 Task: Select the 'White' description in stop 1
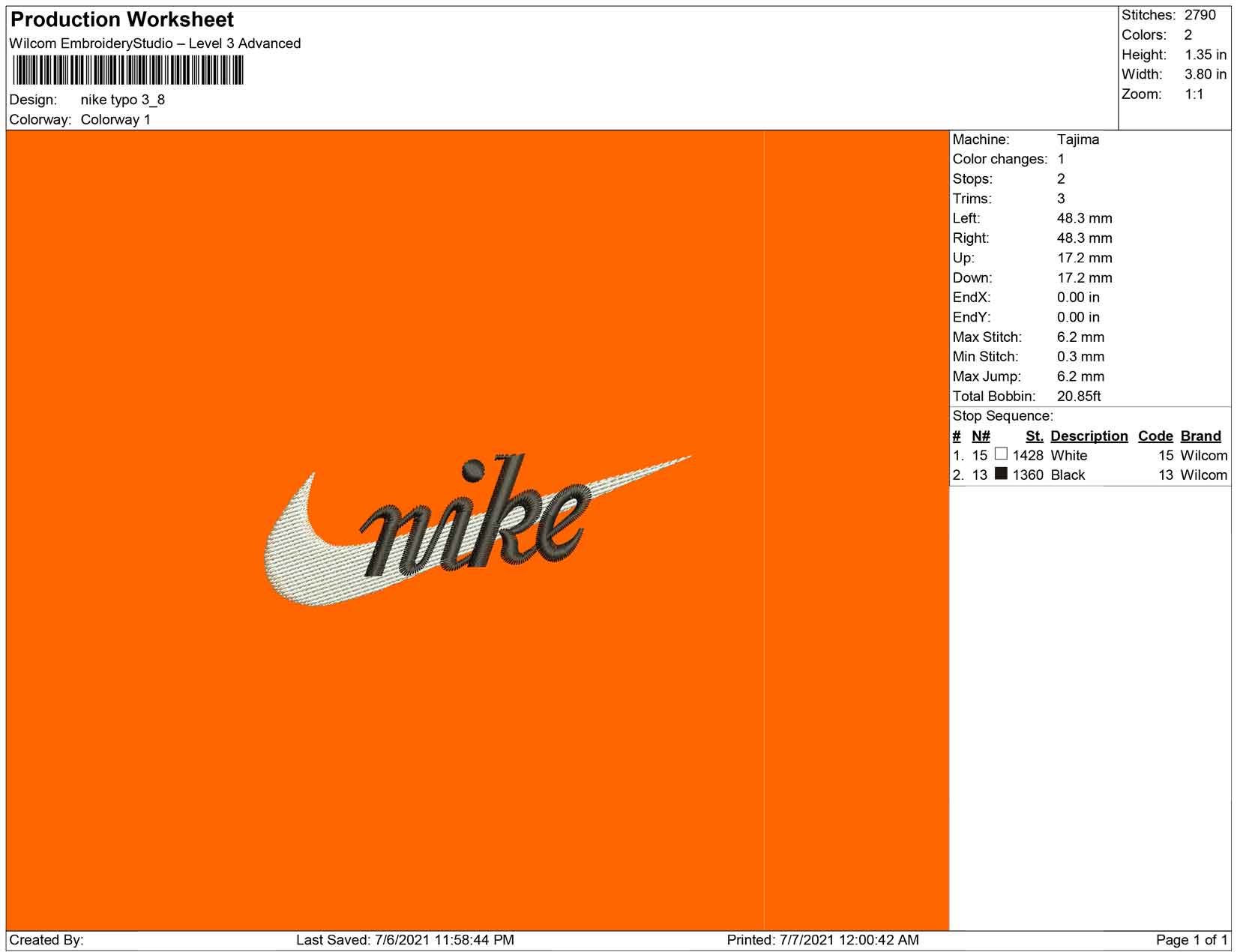point(1069,455)
